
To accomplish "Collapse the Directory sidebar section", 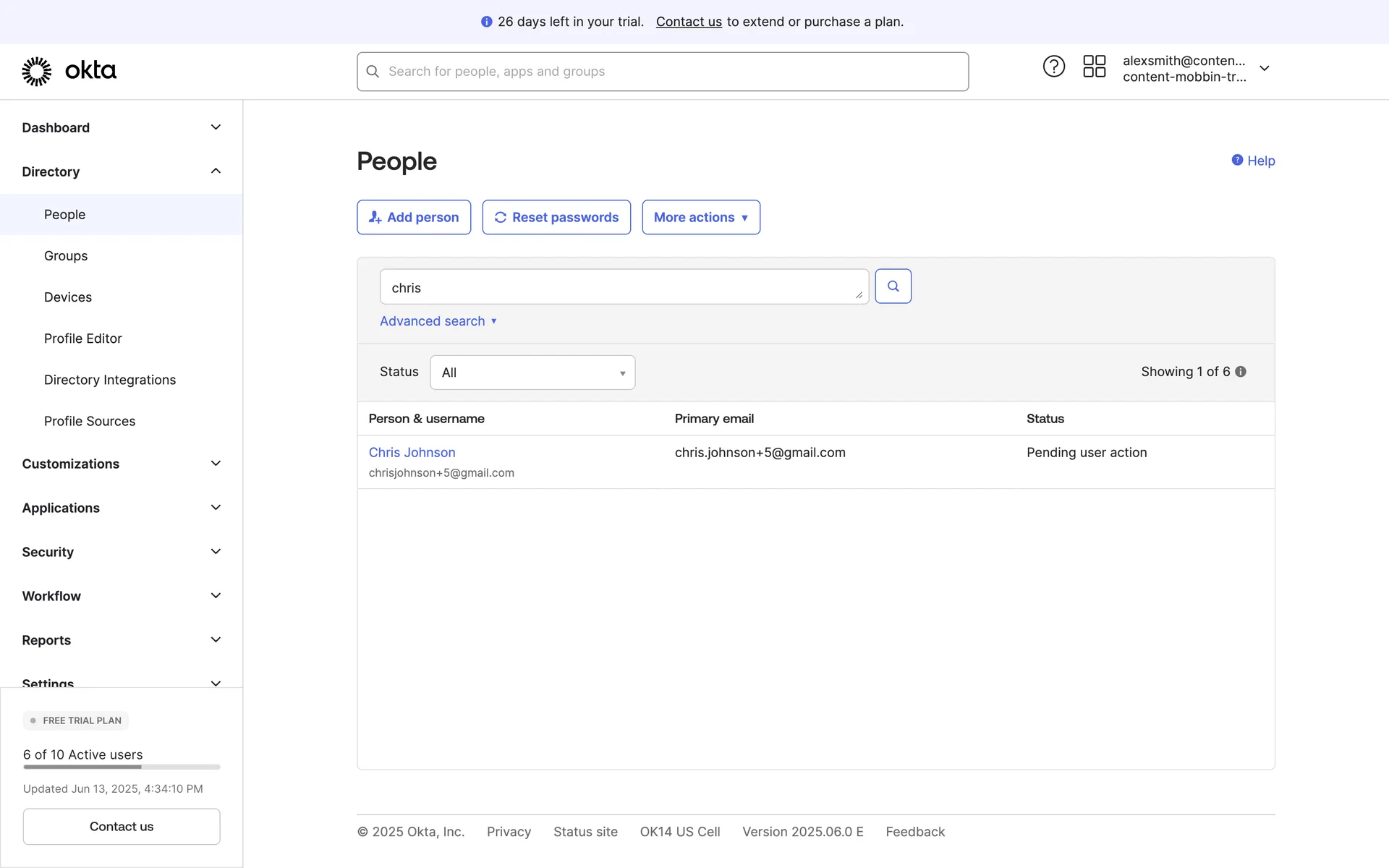I will [216, 171].
